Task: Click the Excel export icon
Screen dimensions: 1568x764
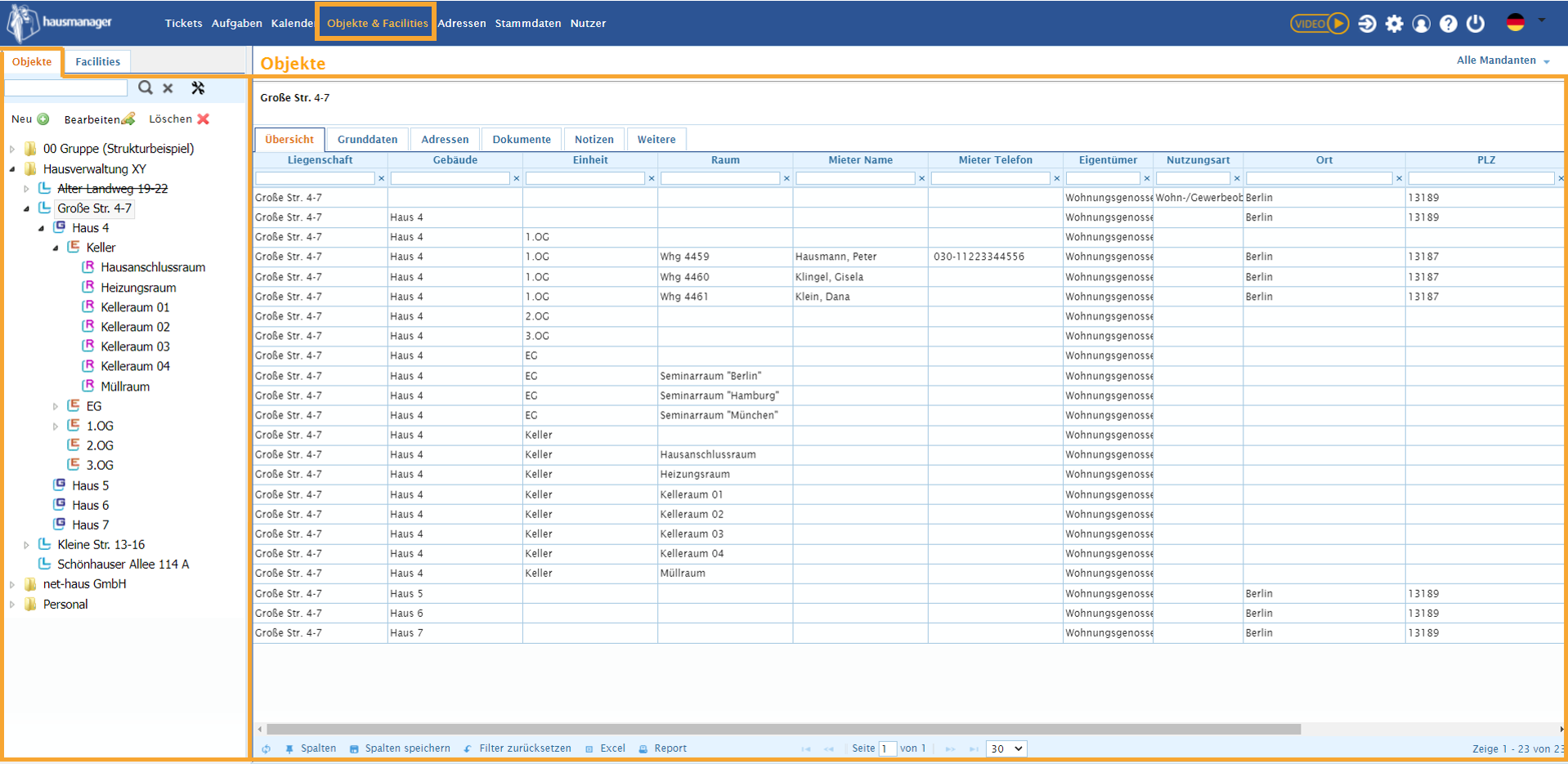Action: 589,749
